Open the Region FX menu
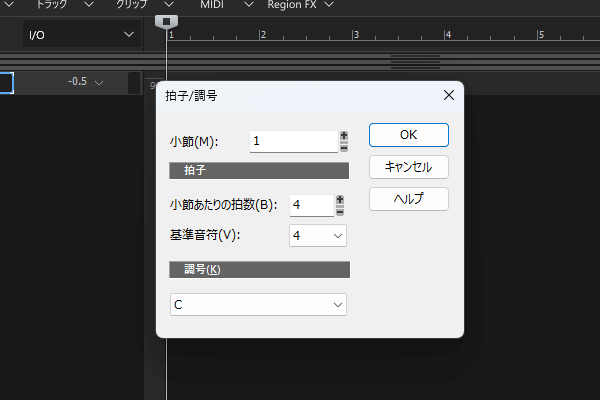Image resolution: width=600 pixels, height=400 pixels. [x=300, y=5]
